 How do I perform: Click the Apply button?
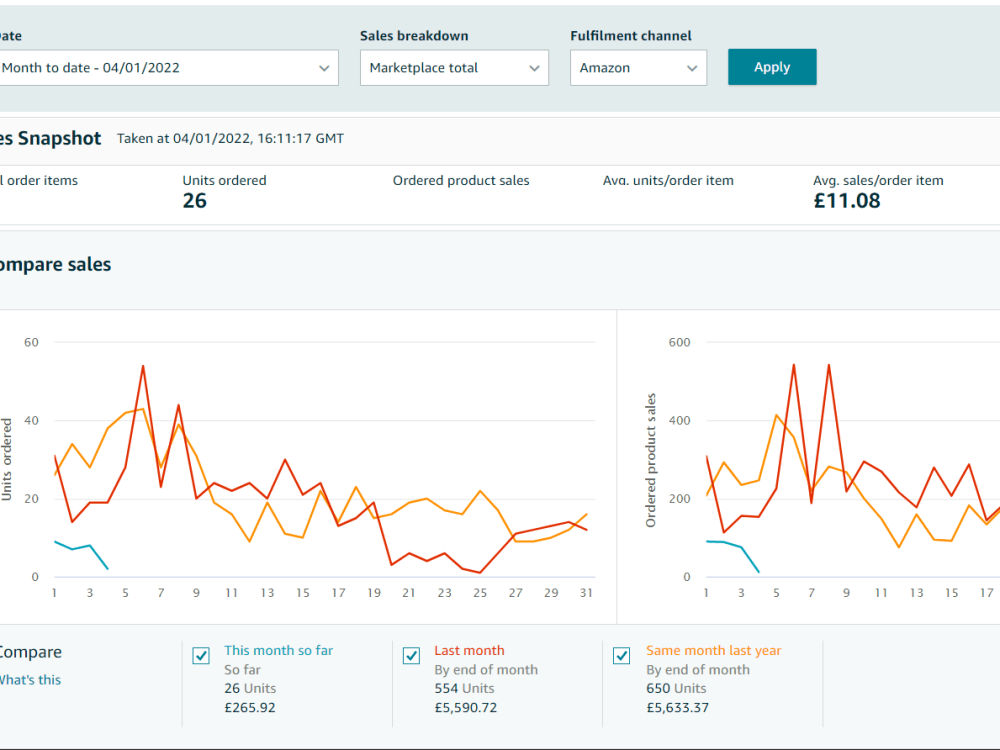tap(772, 67)
